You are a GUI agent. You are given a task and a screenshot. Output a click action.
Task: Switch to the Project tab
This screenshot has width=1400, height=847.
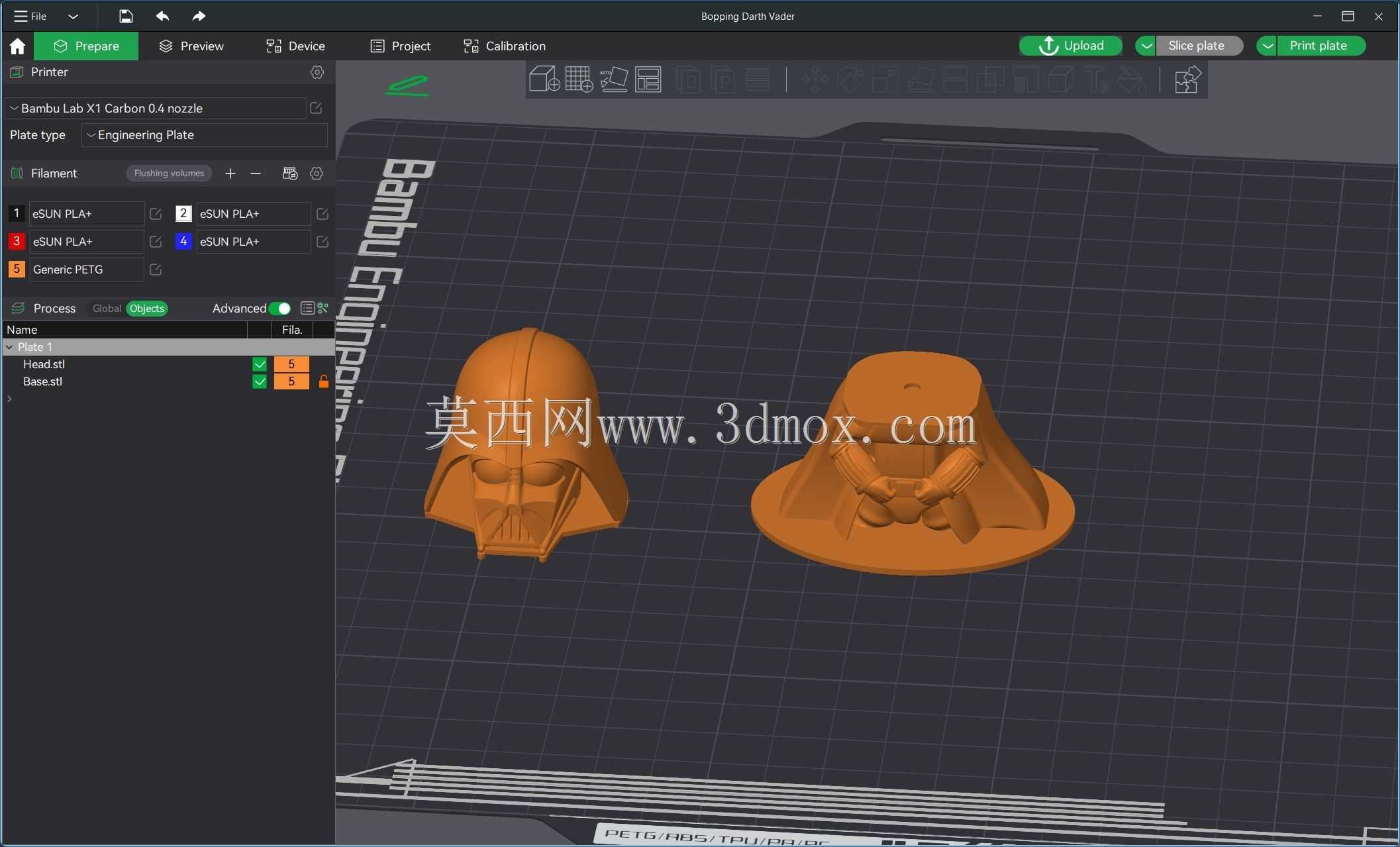pos(401,46)
